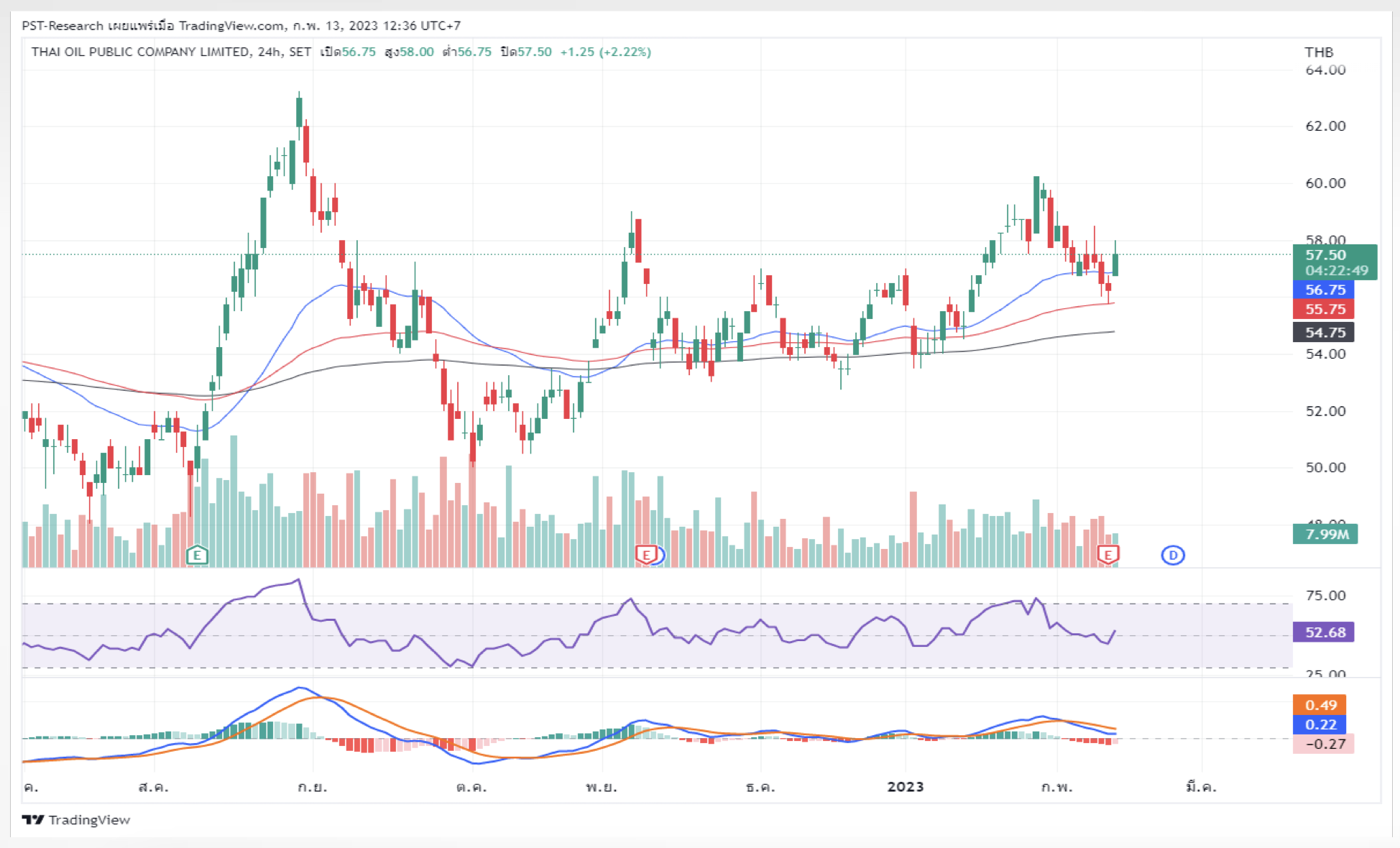Click the green earnings E marker near ส.ค.
This screenshot has width=1400, height=848.
197,555
